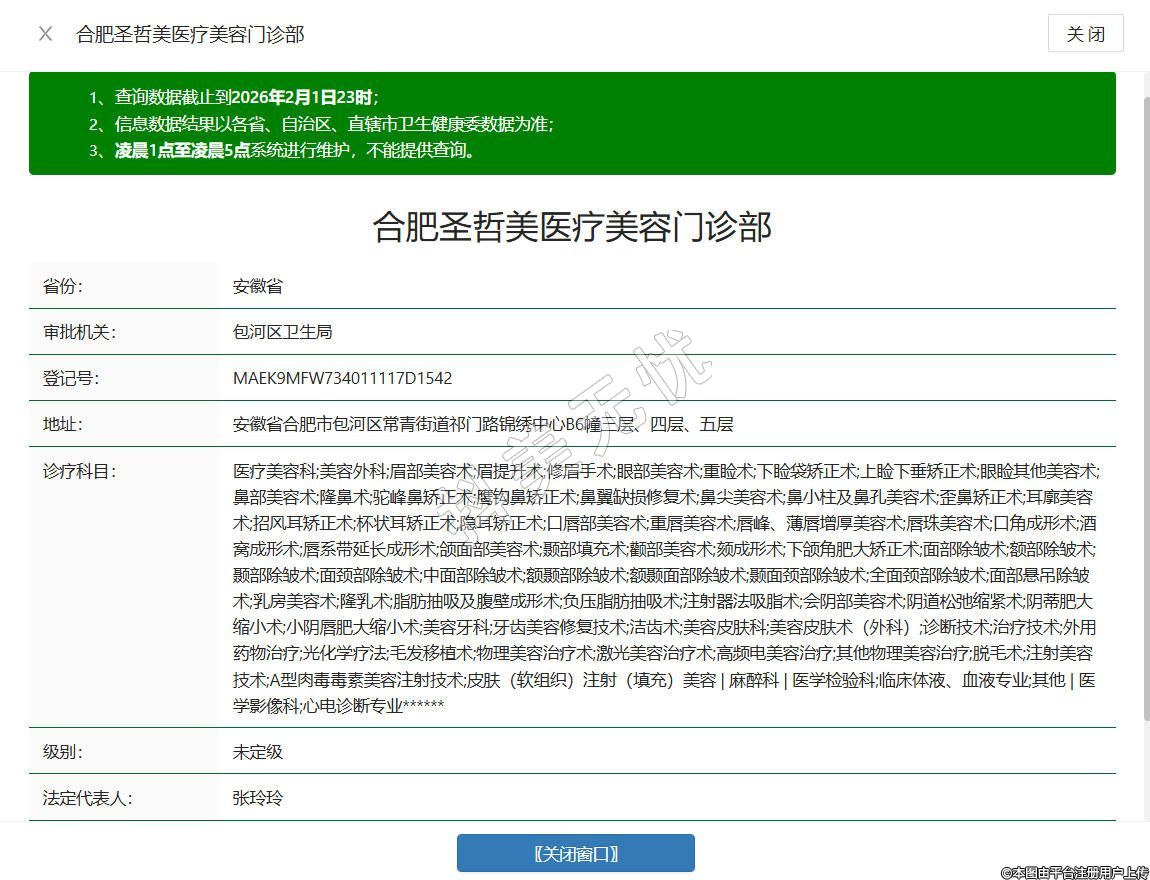Click the notice about 凌晨1点至凌晨5点 maintenance
1150x880 pixels.
[x=294, y=151]
